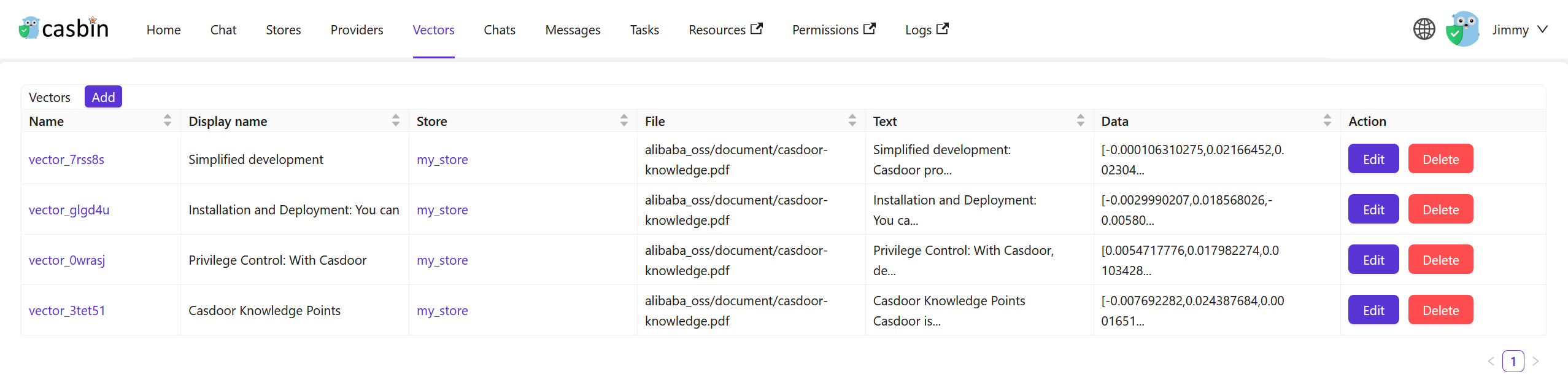Click Jimmy's user avatar

point(1462,29)
